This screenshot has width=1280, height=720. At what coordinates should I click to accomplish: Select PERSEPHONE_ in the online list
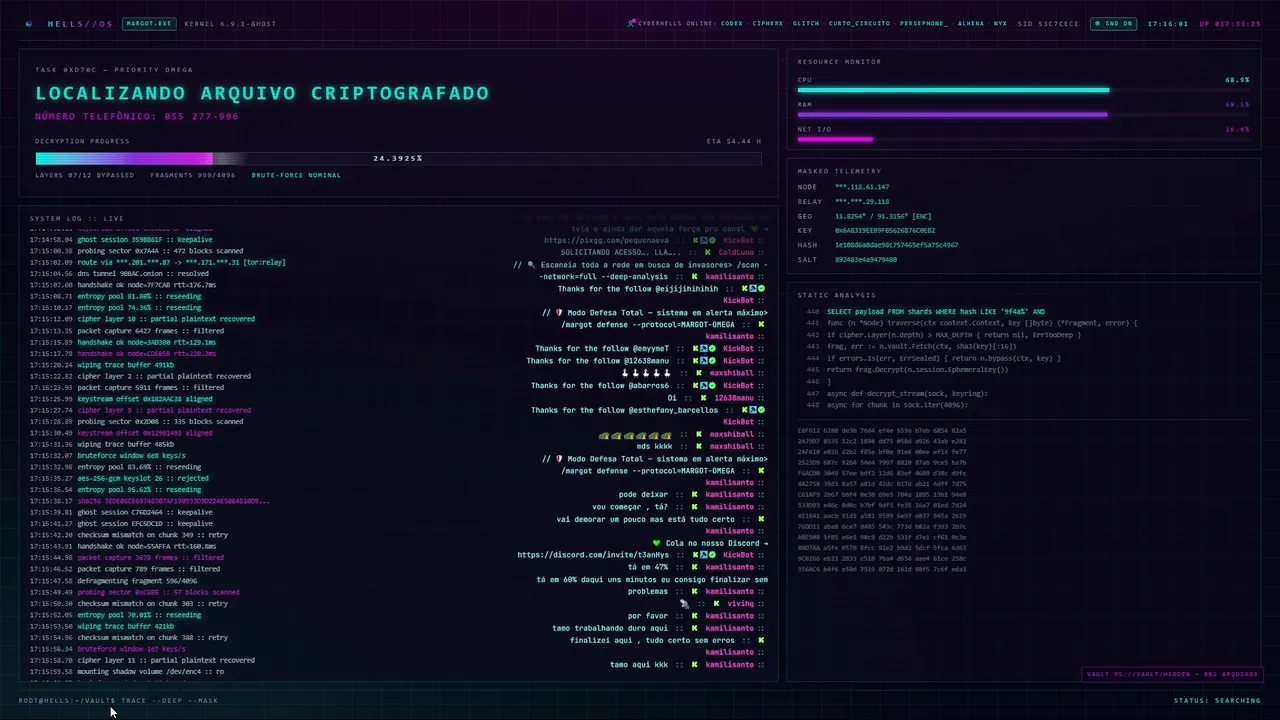pos(924,23)
